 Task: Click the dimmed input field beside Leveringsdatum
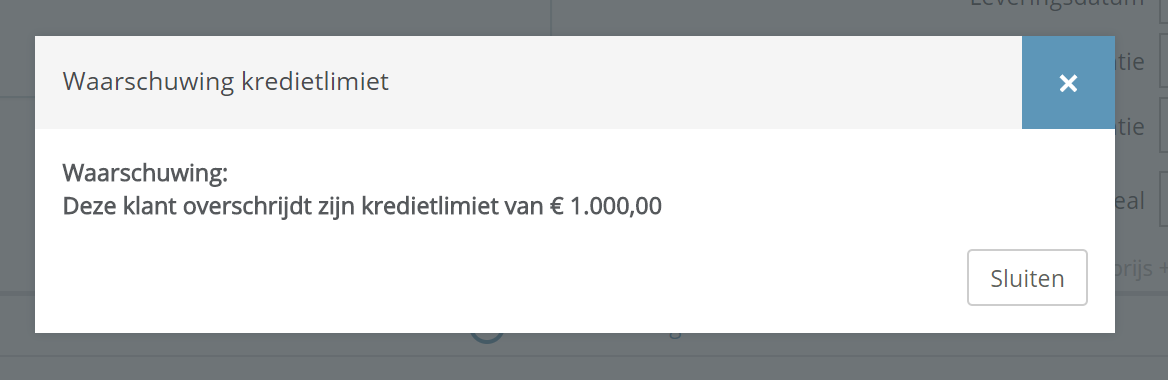(x=1164, y=11)
